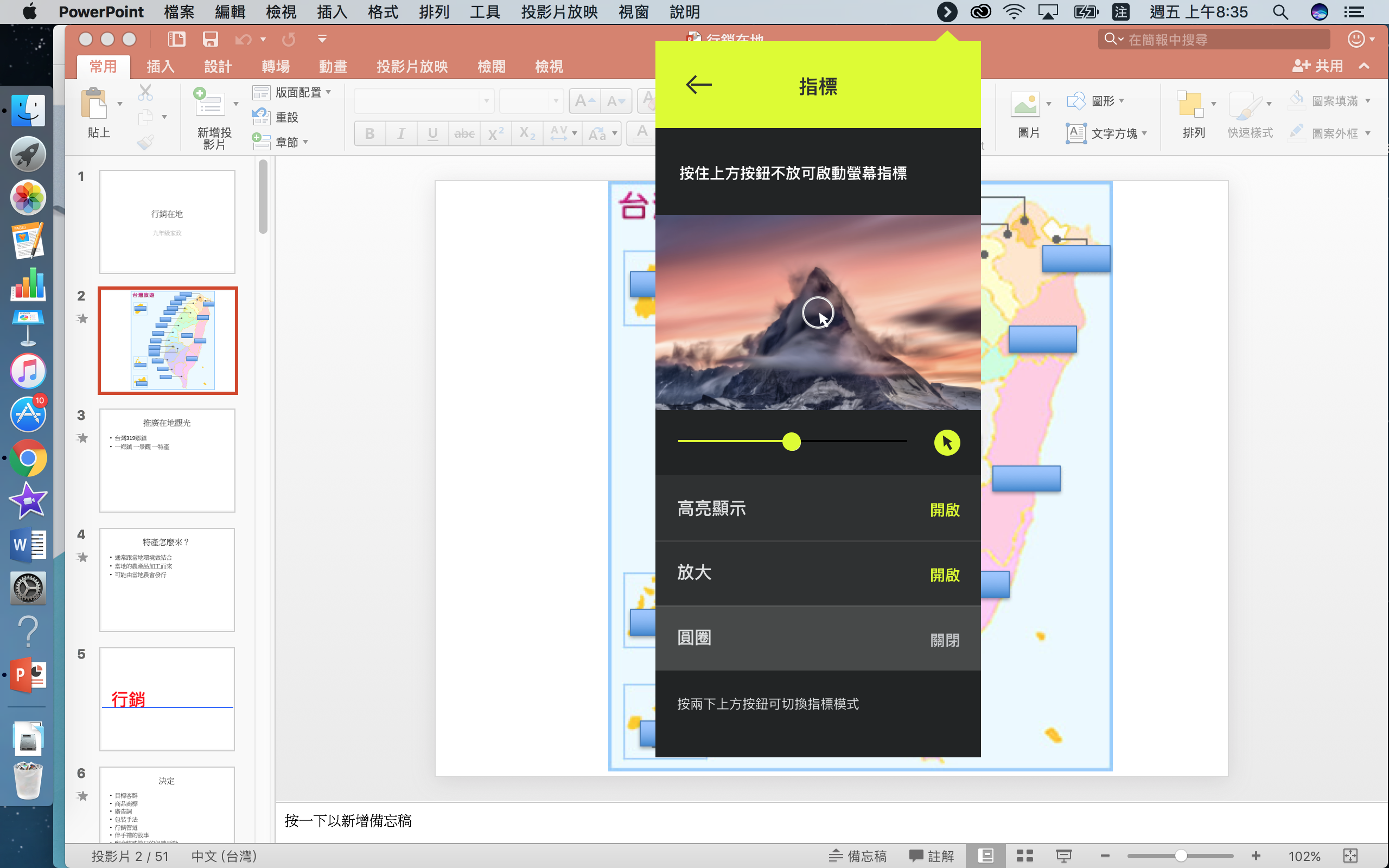
Task: Click the Underline U button
Action: pos(433,134)
